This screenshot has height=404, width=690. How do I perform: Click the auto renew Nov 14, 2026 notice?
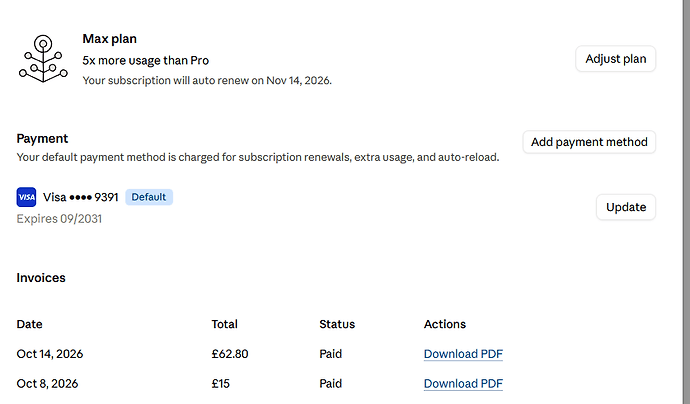[x=207, y=81]
